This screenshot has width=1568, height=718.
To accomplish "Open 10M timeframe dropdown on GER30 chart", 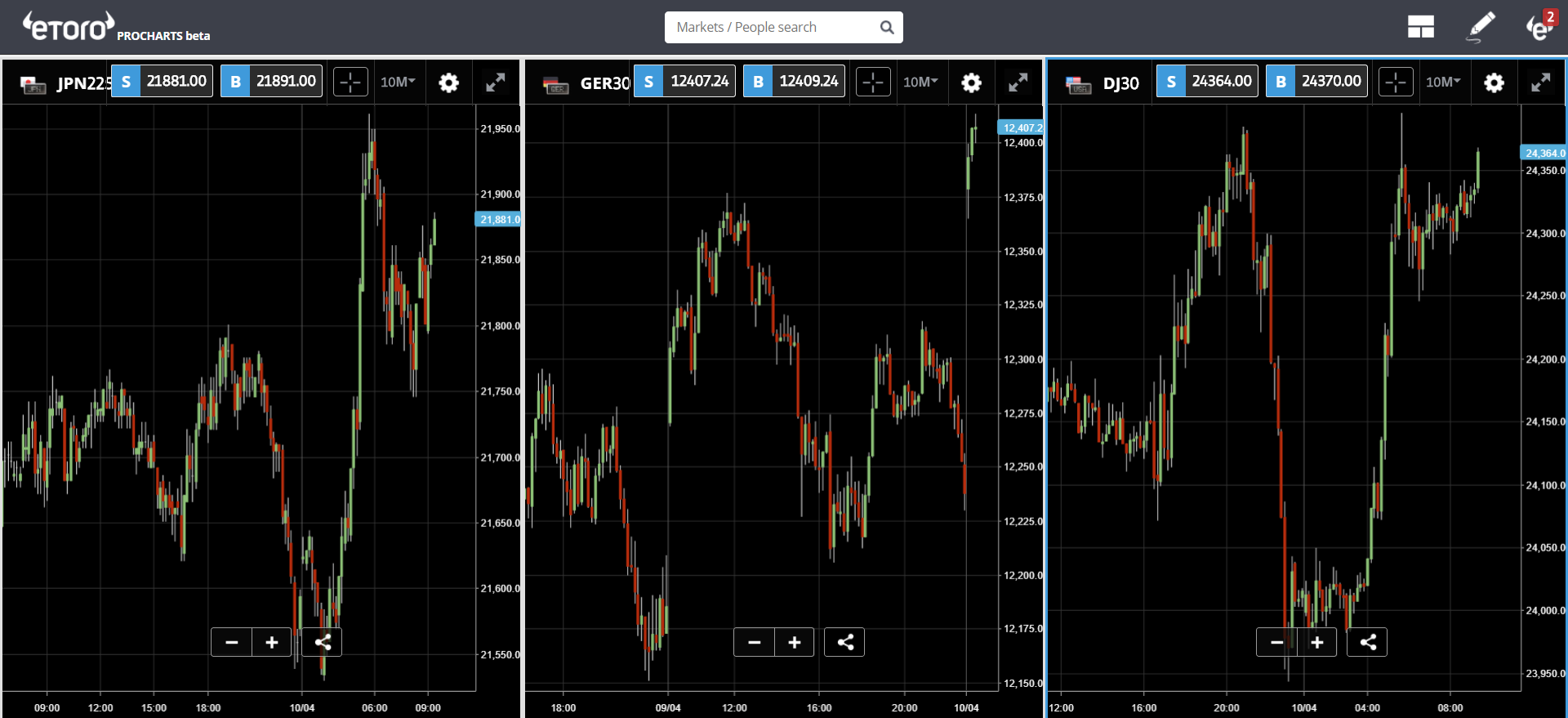I will [x=920, y=82].
